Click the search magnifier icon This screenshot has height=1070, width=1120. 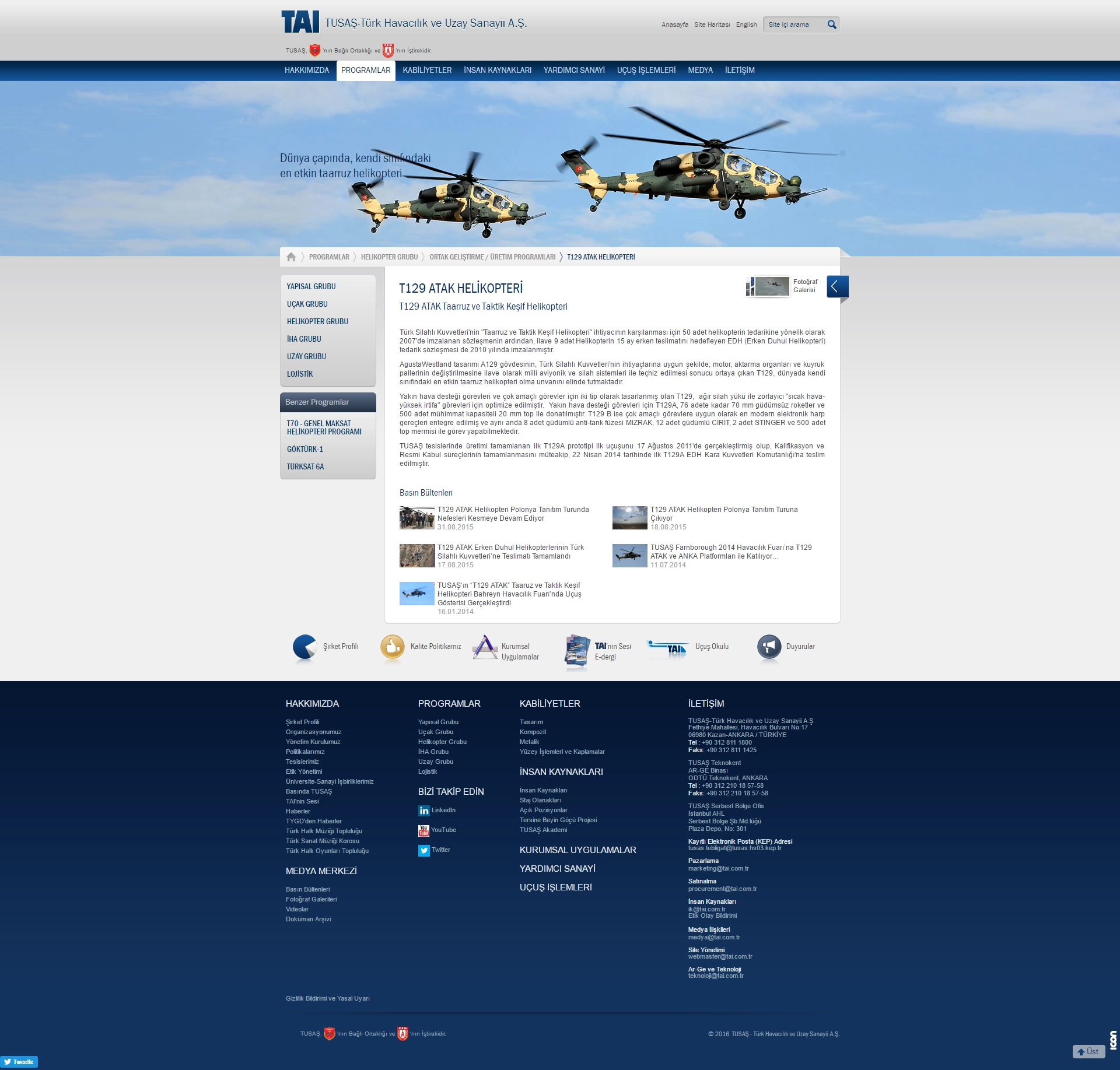[x=832, y=24]
